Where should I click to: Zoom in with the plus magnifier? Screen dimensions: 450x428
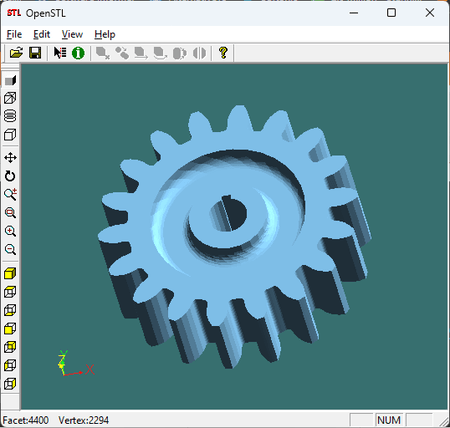click(x=10, y=231)
